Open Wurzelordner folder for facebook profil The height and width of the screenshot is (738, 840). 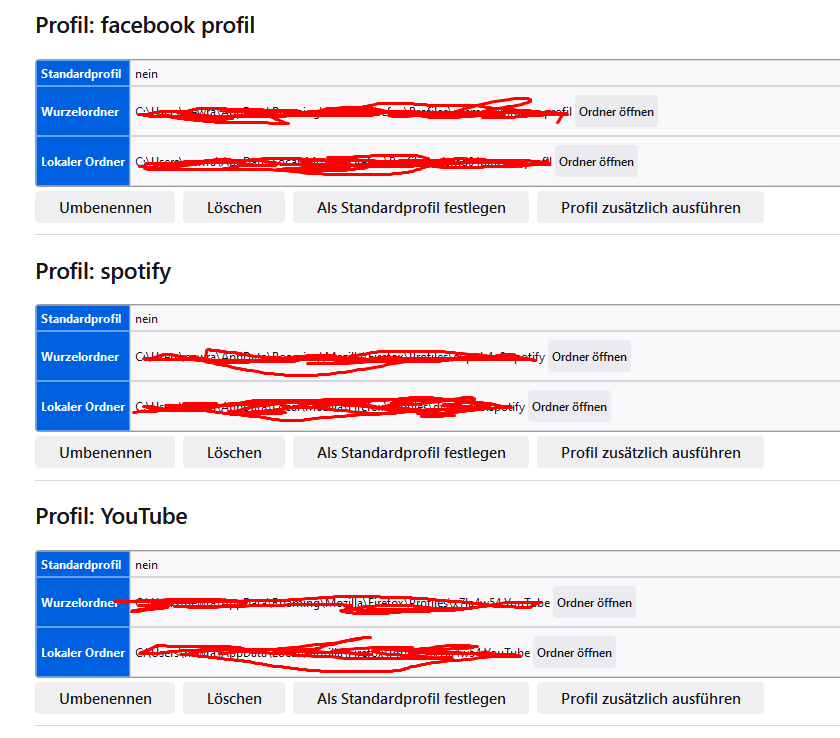[616, 111]
